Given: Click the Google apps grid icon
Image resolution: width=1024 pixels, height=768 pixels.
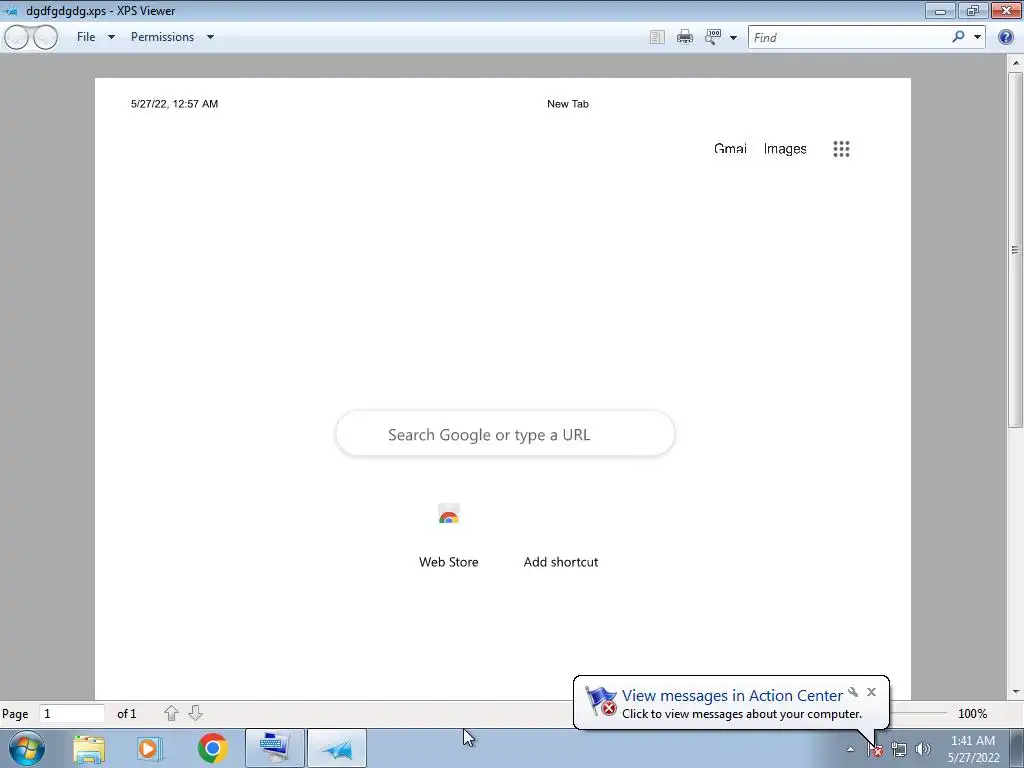Looking at the screenshot, I should (841, 149).
